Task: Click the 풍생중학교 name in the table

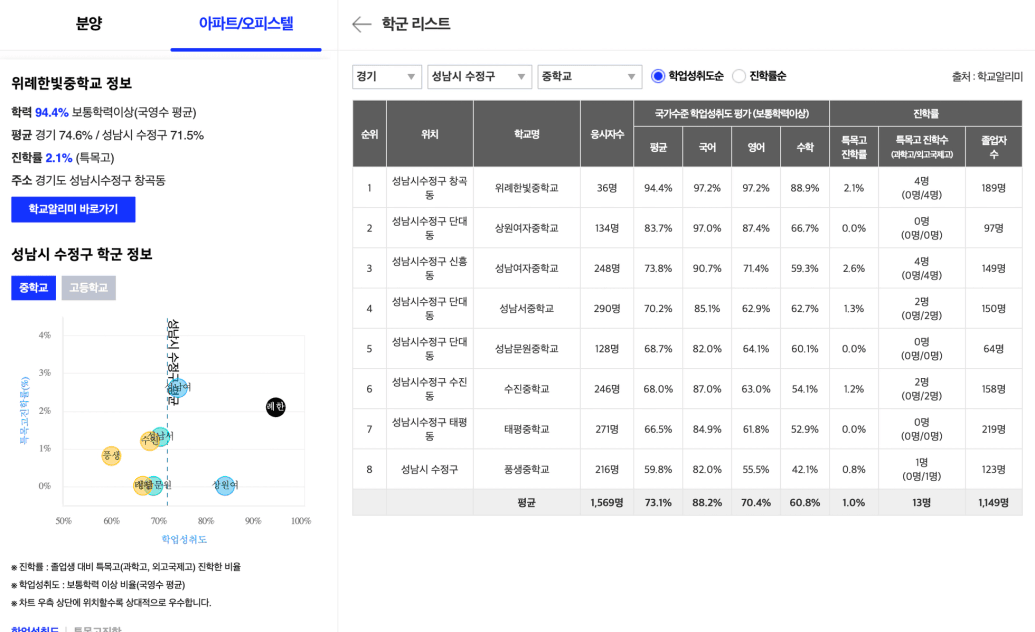Action: point(527,470)
